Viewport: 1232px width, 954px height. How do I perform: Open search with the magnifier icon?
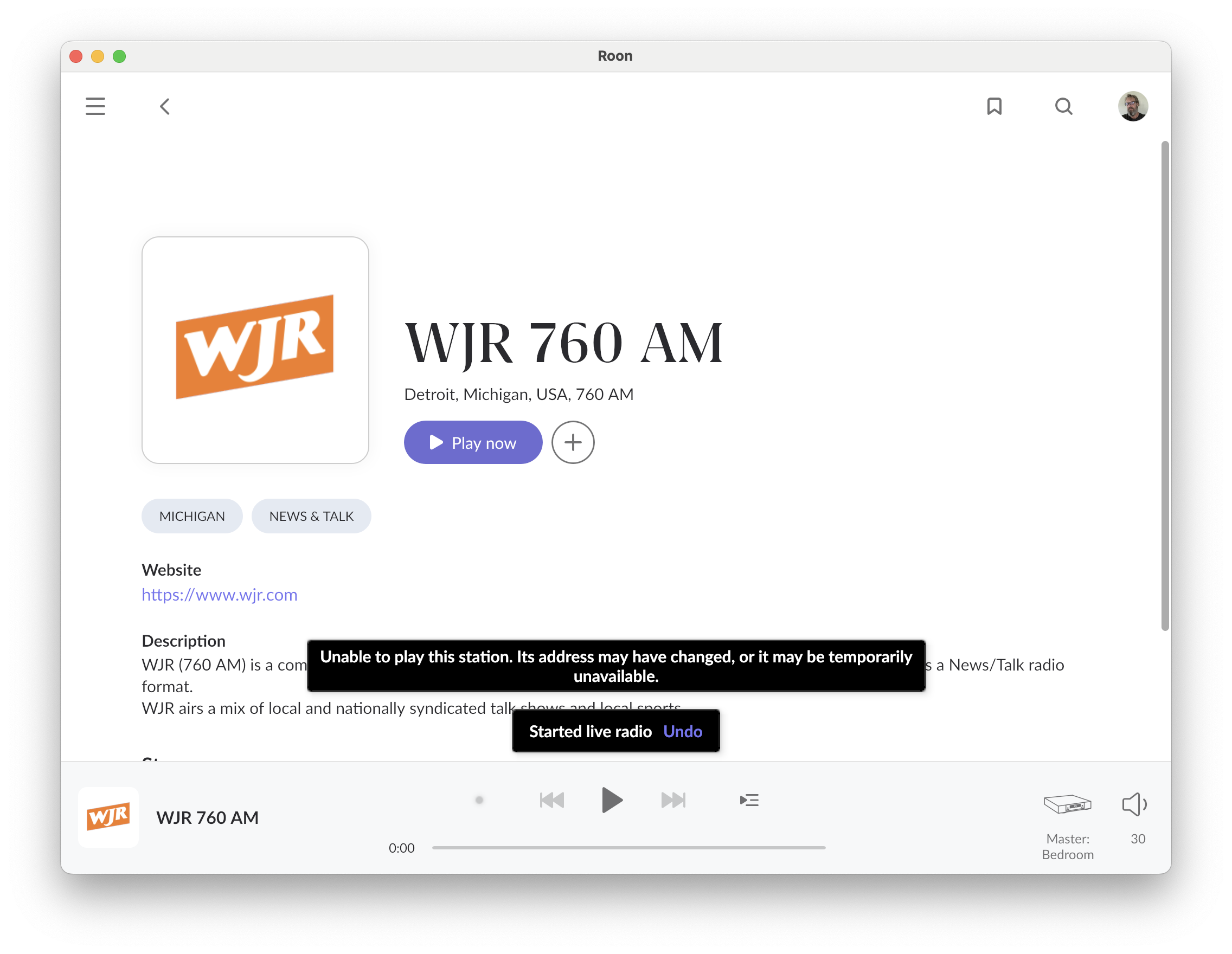(x=1063, y=106)
